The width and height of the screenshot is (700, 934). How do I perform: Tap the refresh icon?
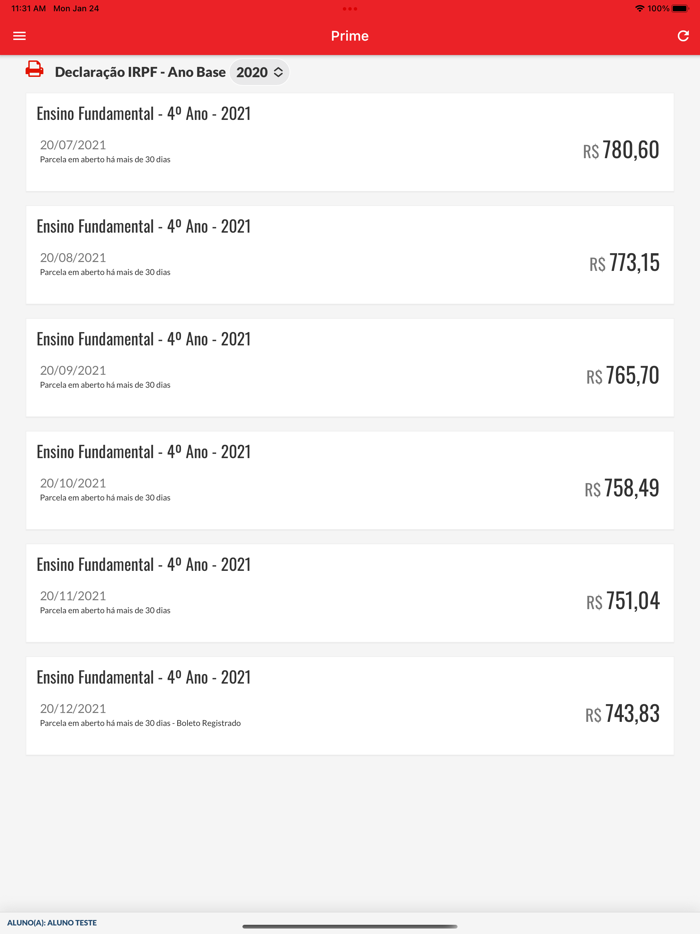click(x=683, y=36)
